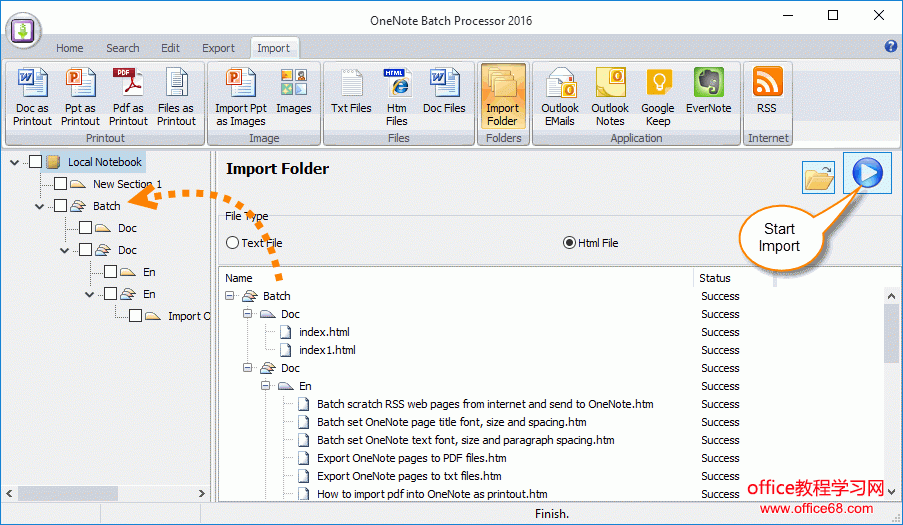
Task: Open Outlook Notes import
Action: tap(610, 97)
